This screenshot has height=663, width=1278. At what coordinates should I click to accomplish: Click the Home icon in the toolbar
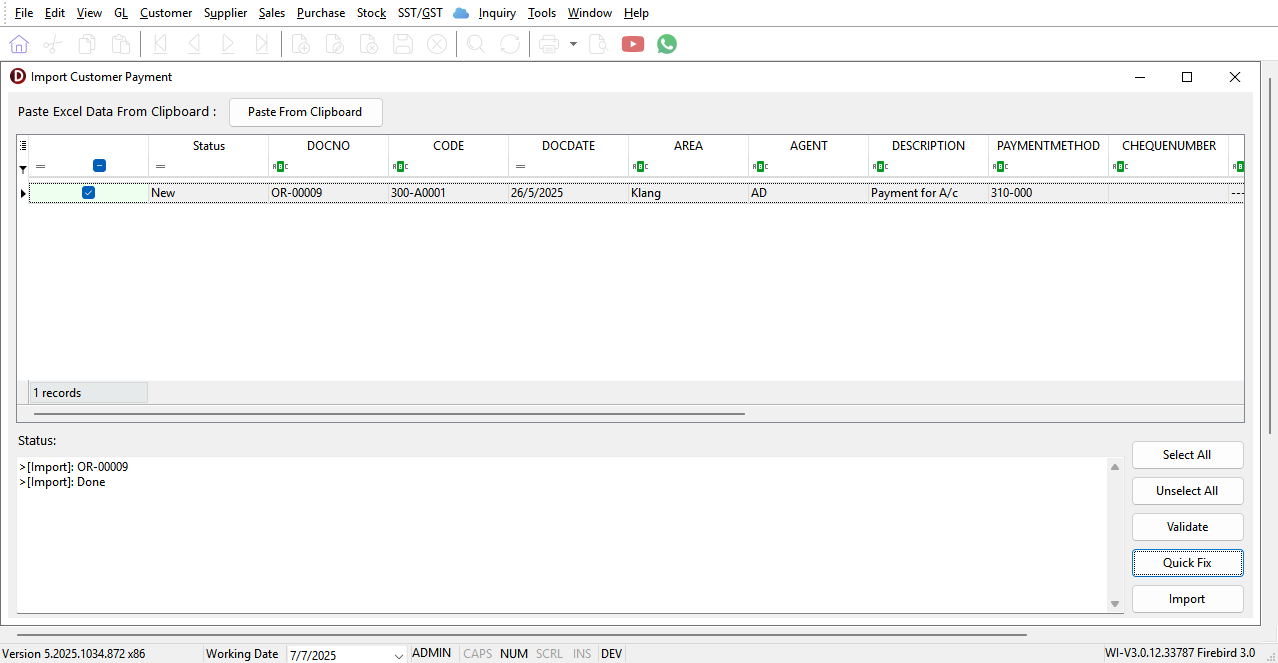coord(19,44)
